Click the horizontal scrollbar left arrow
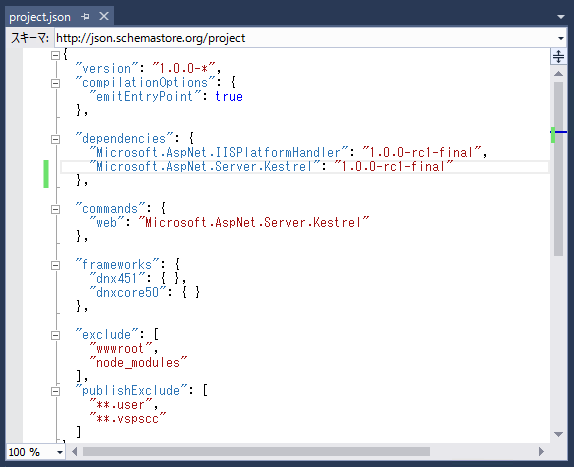The image size is (574, 467). coord(74,452)
